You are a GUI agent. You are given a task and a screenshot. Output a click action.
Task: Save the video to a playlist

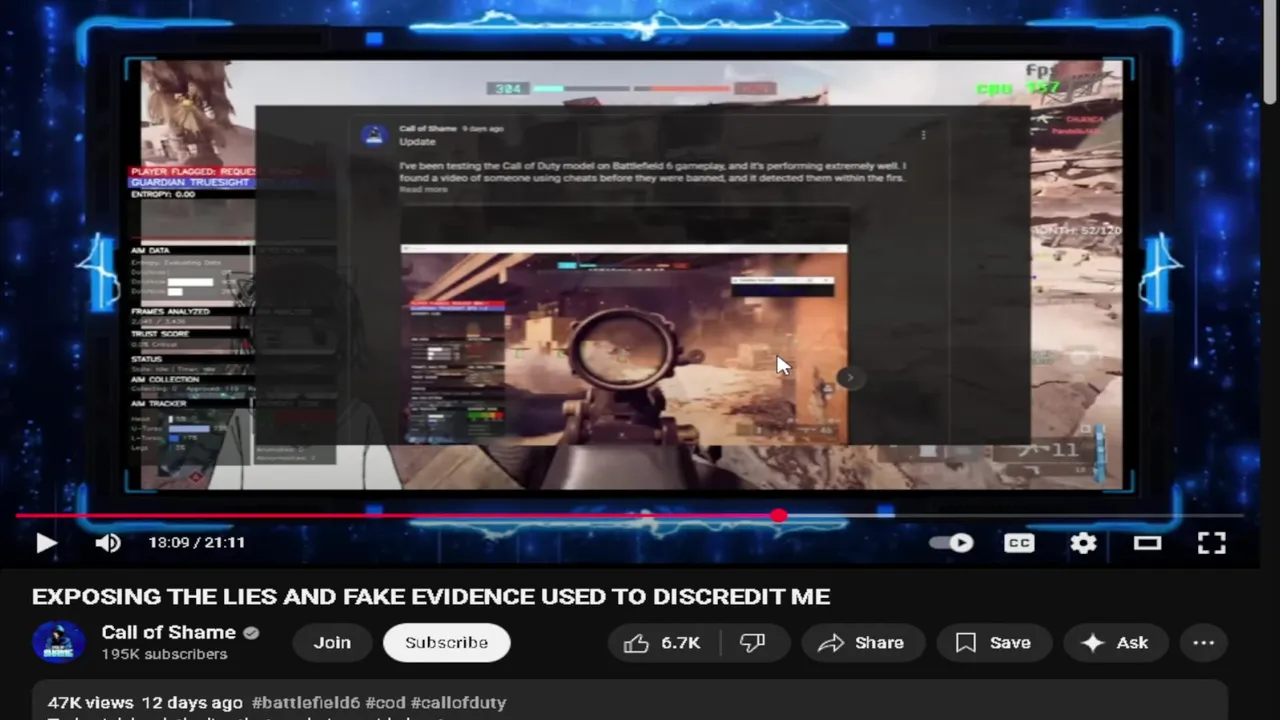pos(994,643)
